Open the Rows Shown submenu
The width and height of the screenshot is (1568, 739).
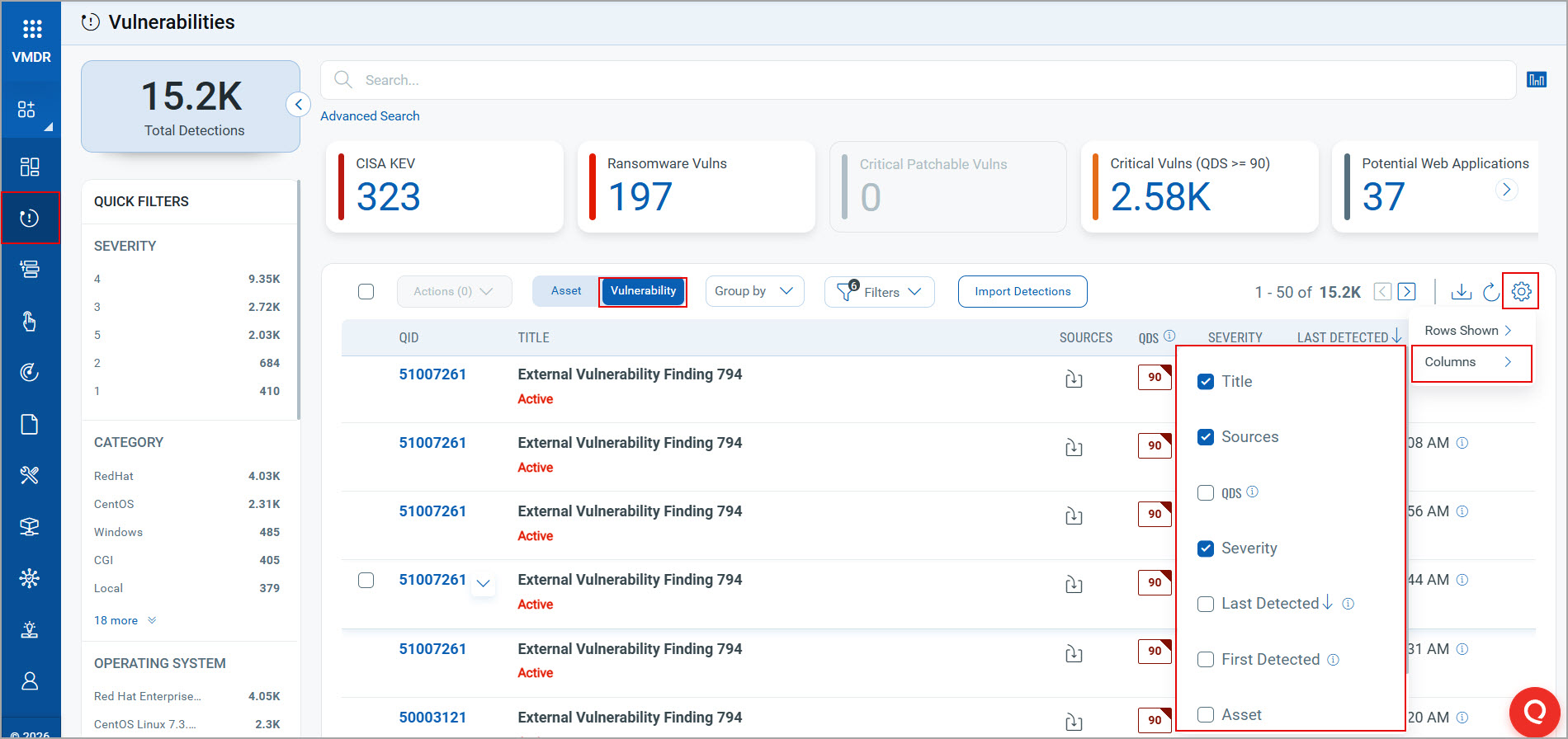click(x=1468, y=331)
